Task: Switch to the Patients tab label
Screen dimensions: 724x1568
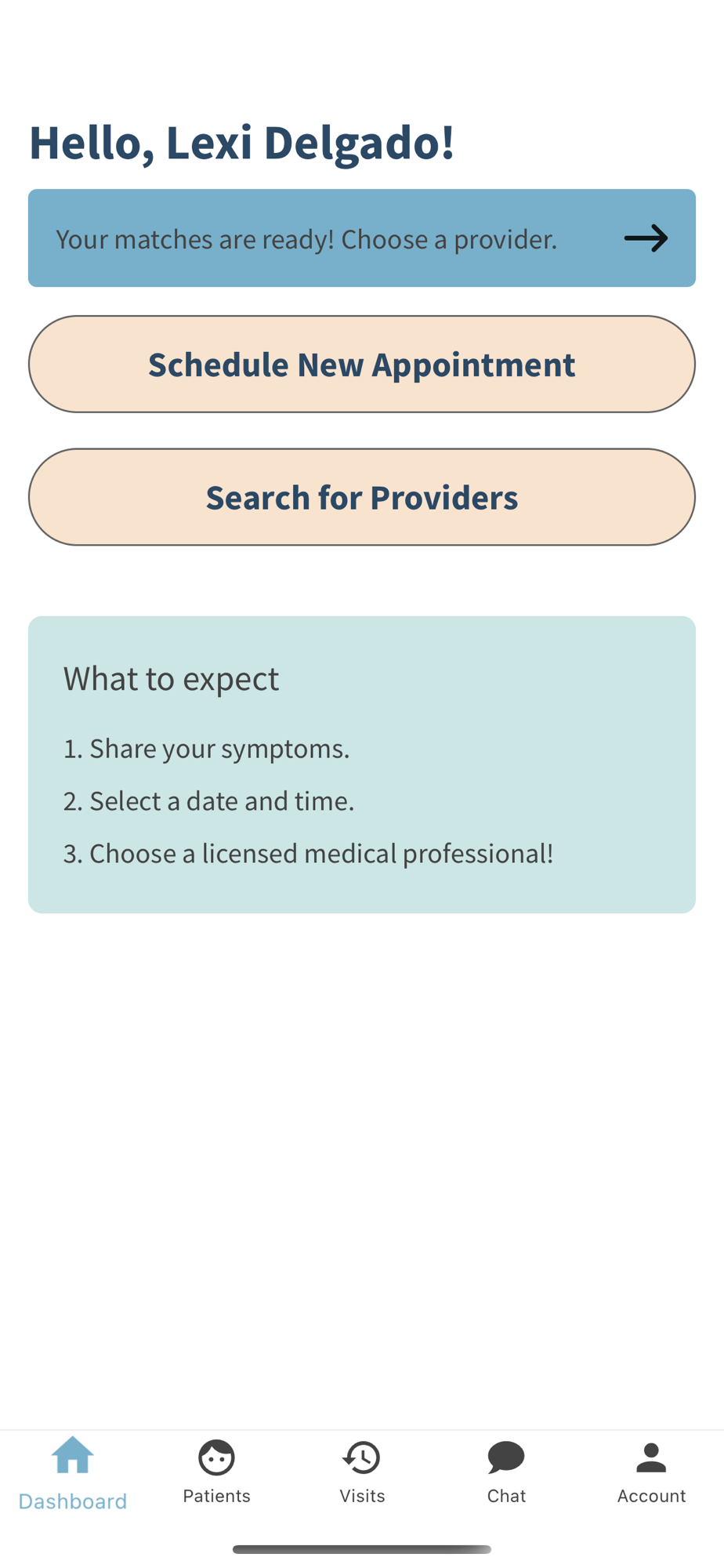Action: [217, 1496]
